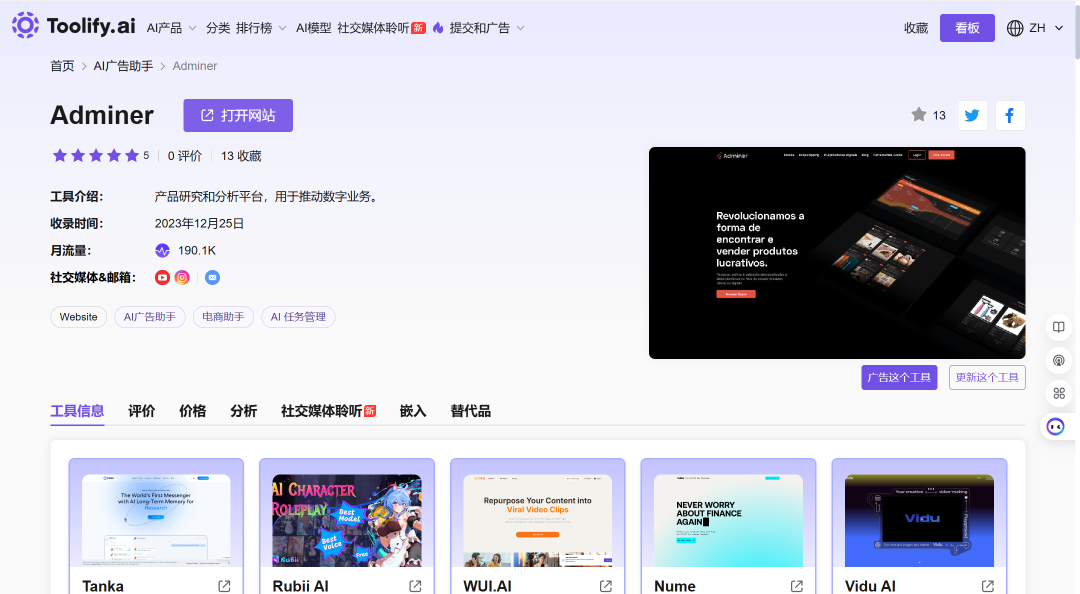Click the email contact icon
The height and width of the screenshot is (594, 1080).
tap(212, 277)
